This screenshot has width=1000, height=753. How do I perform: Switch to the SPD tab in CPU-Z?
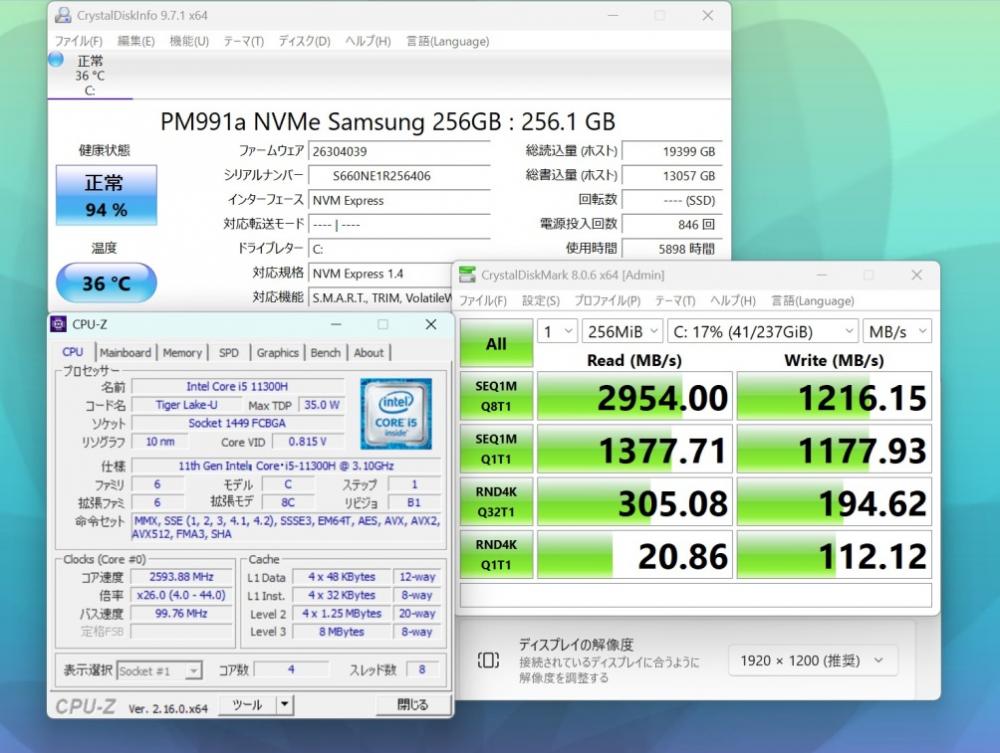(x=229, y=353)
